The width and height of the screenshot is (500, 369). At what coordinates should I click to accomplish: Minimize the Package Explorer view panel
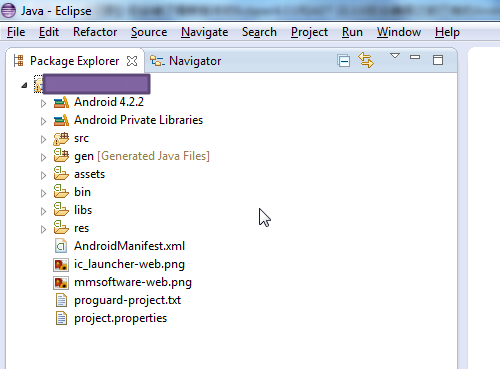point(415,57)
